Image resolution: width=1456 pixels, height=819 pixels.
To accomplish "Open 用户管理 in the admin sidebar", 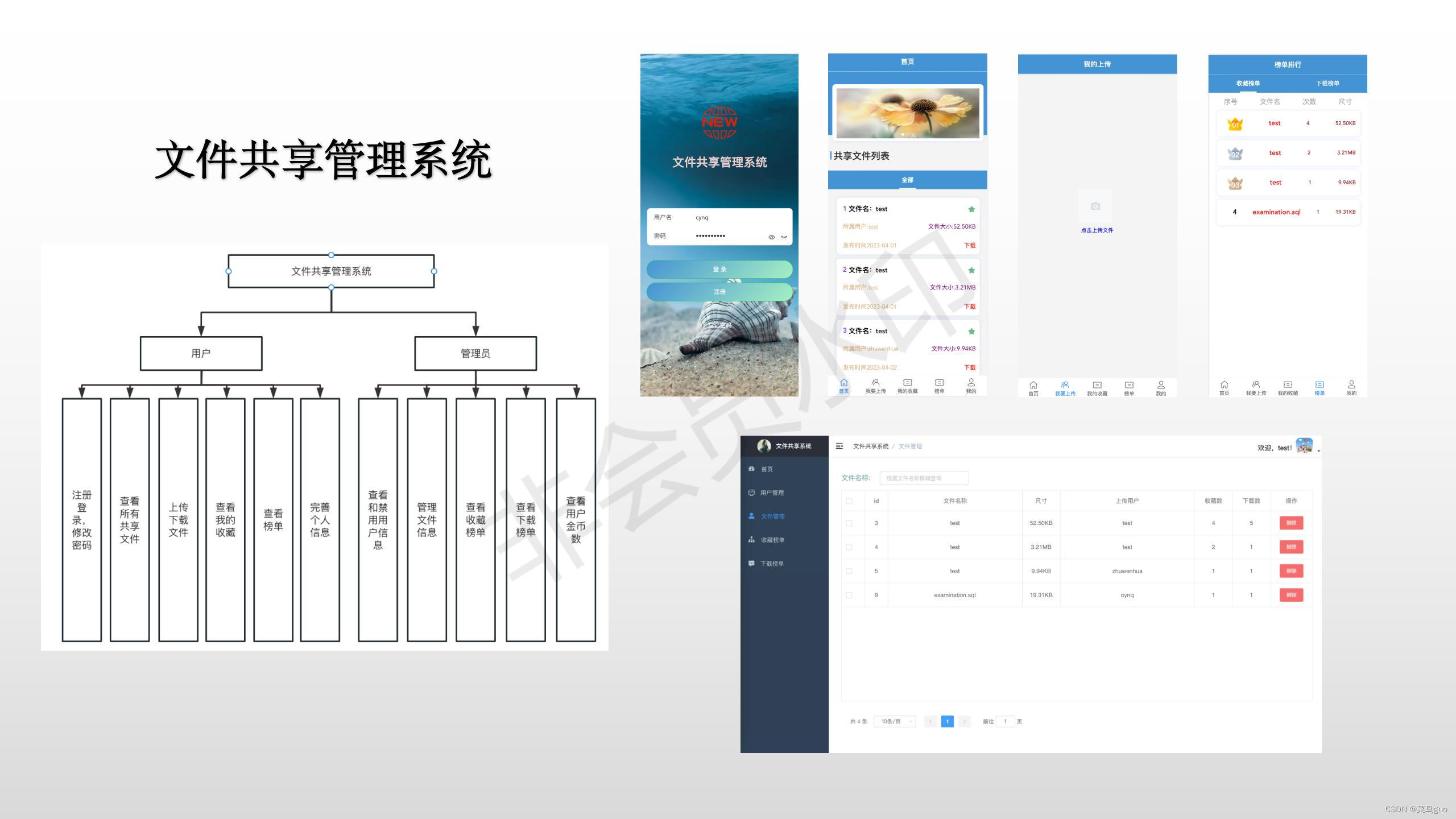I will [772, 493].
